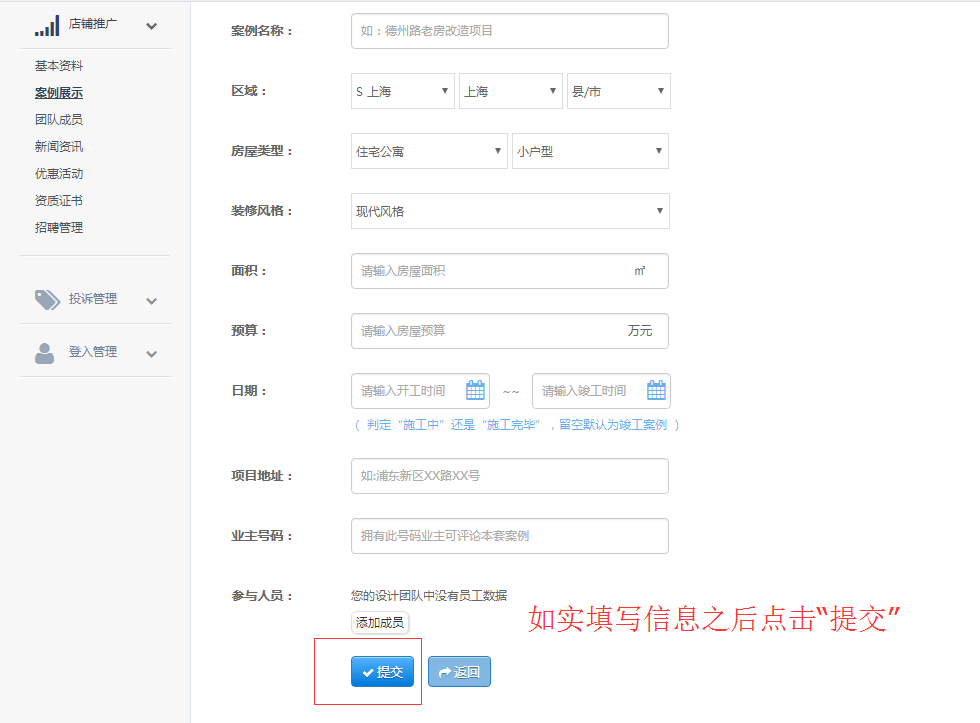Open the S 上海 province dropdown

402,90
